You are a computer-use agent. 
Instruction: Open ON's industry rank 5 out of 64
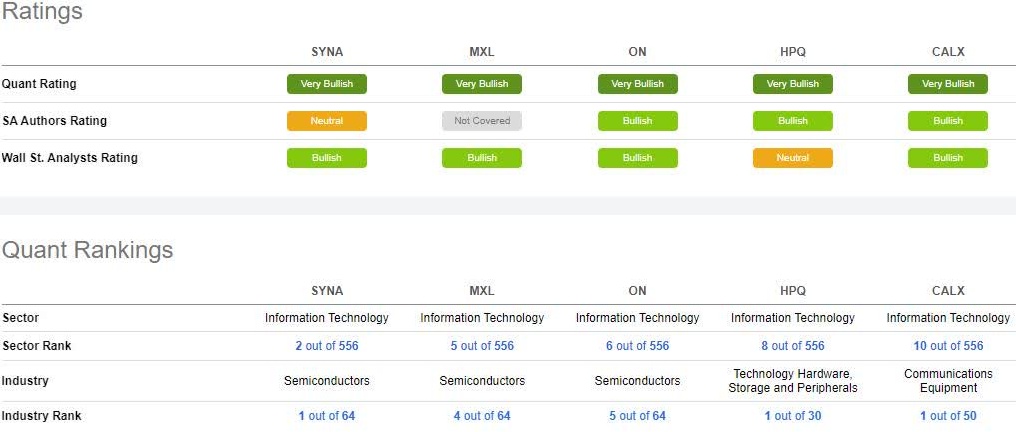coord(637,416)
